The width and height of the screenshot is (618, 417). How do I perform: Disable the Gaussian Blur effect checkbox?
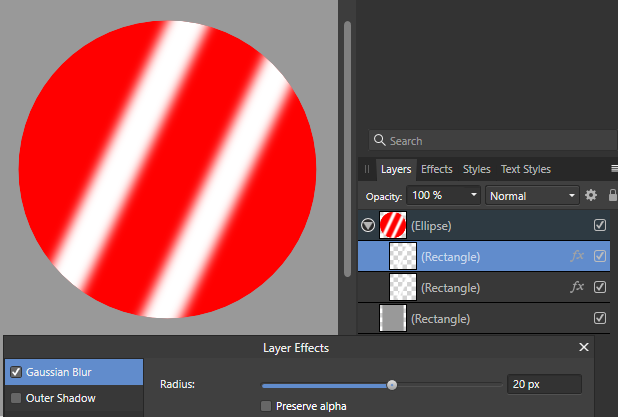(16, 372)
